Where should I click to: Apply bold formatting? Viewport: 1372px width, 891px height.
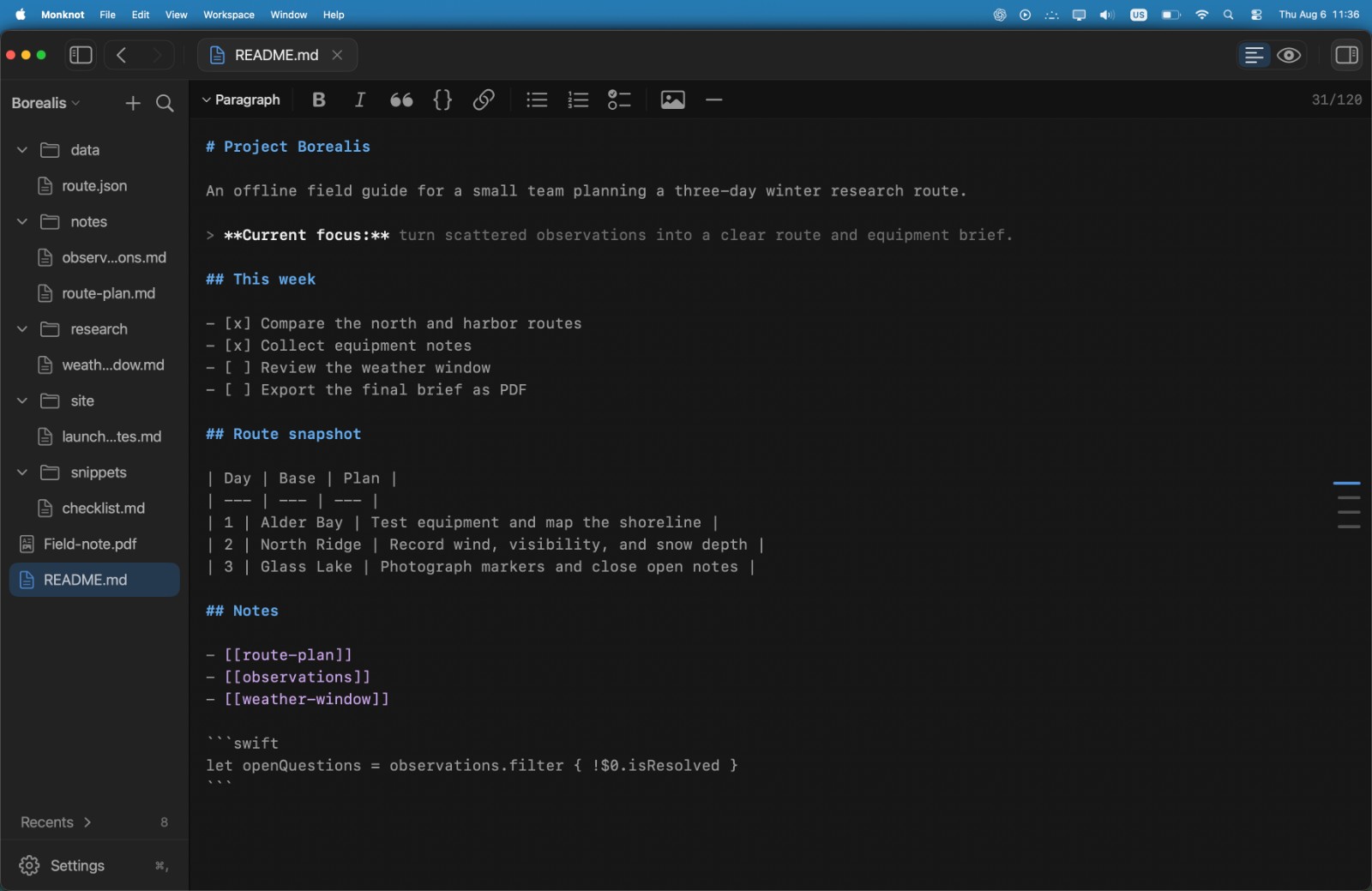pyautogui.click(x=319, y=99)
